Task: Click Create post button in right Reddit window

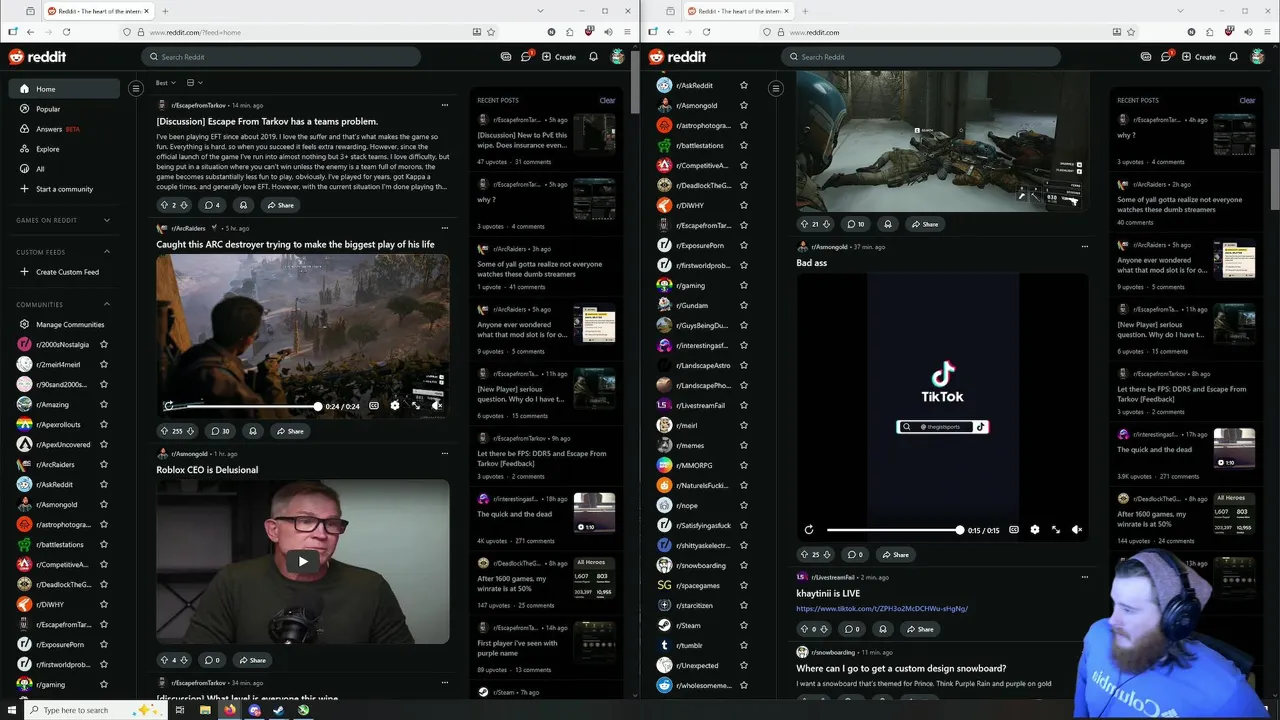Action: click(x=1199, y=57)
